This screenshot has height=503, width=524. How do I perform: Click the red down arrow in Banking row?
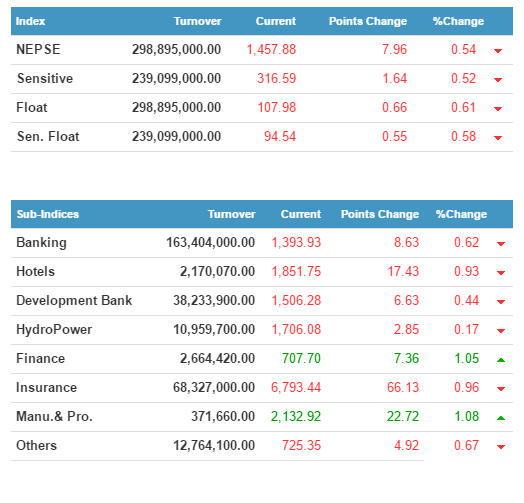pyautogui.click(x=501, y=244)
